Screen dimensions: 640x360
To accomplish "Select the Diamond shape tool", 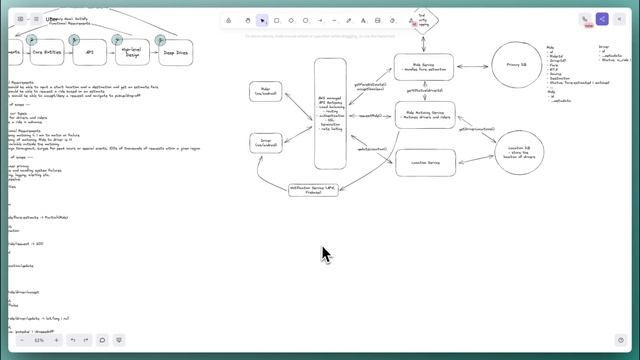I will click(291, 20).
